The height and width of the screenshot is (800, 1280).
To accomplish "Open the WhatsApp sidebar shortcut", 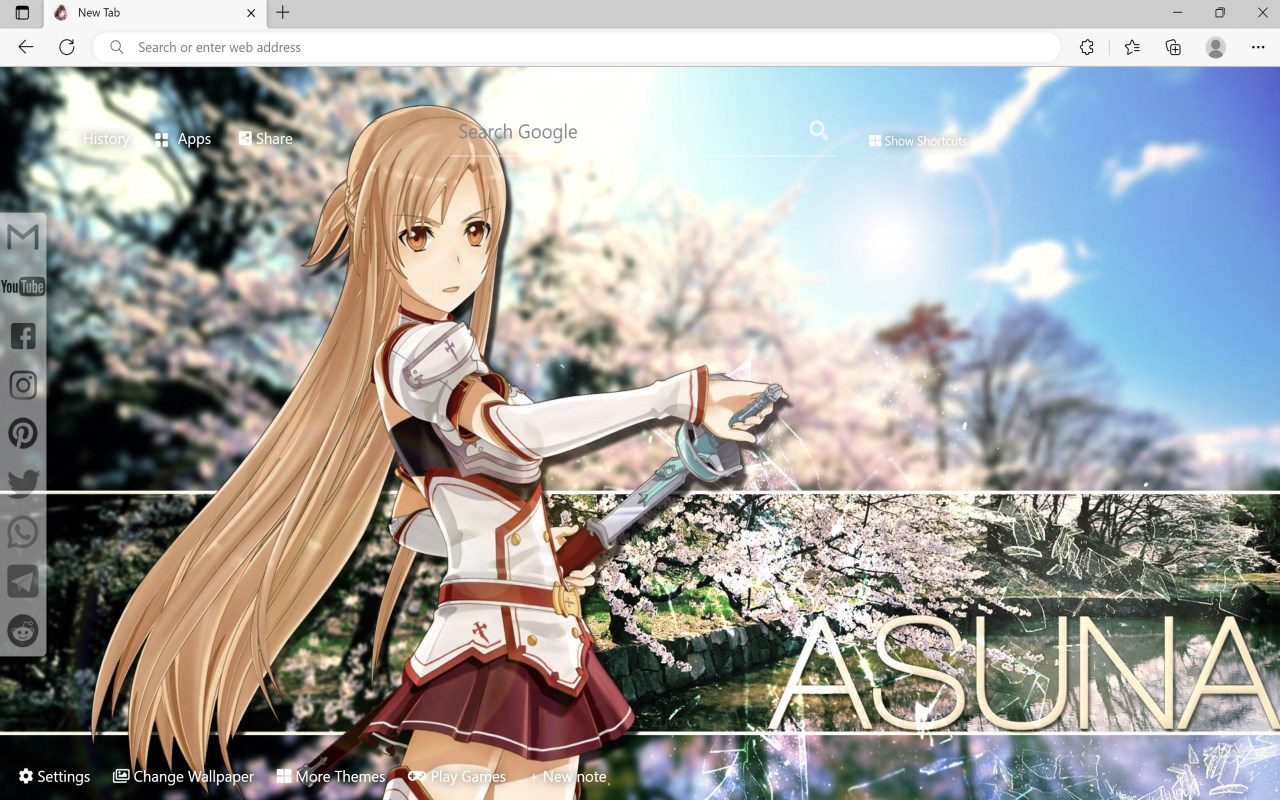I will click(23, 532).
